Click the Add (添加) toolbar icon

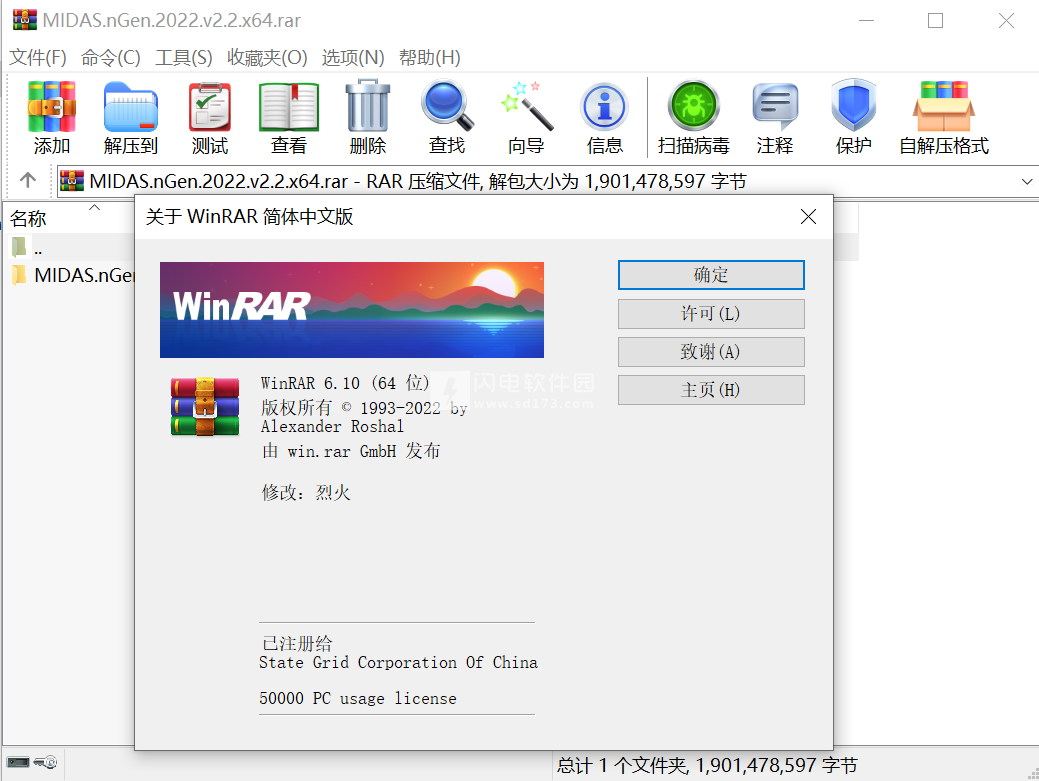(x=52, y=117)
